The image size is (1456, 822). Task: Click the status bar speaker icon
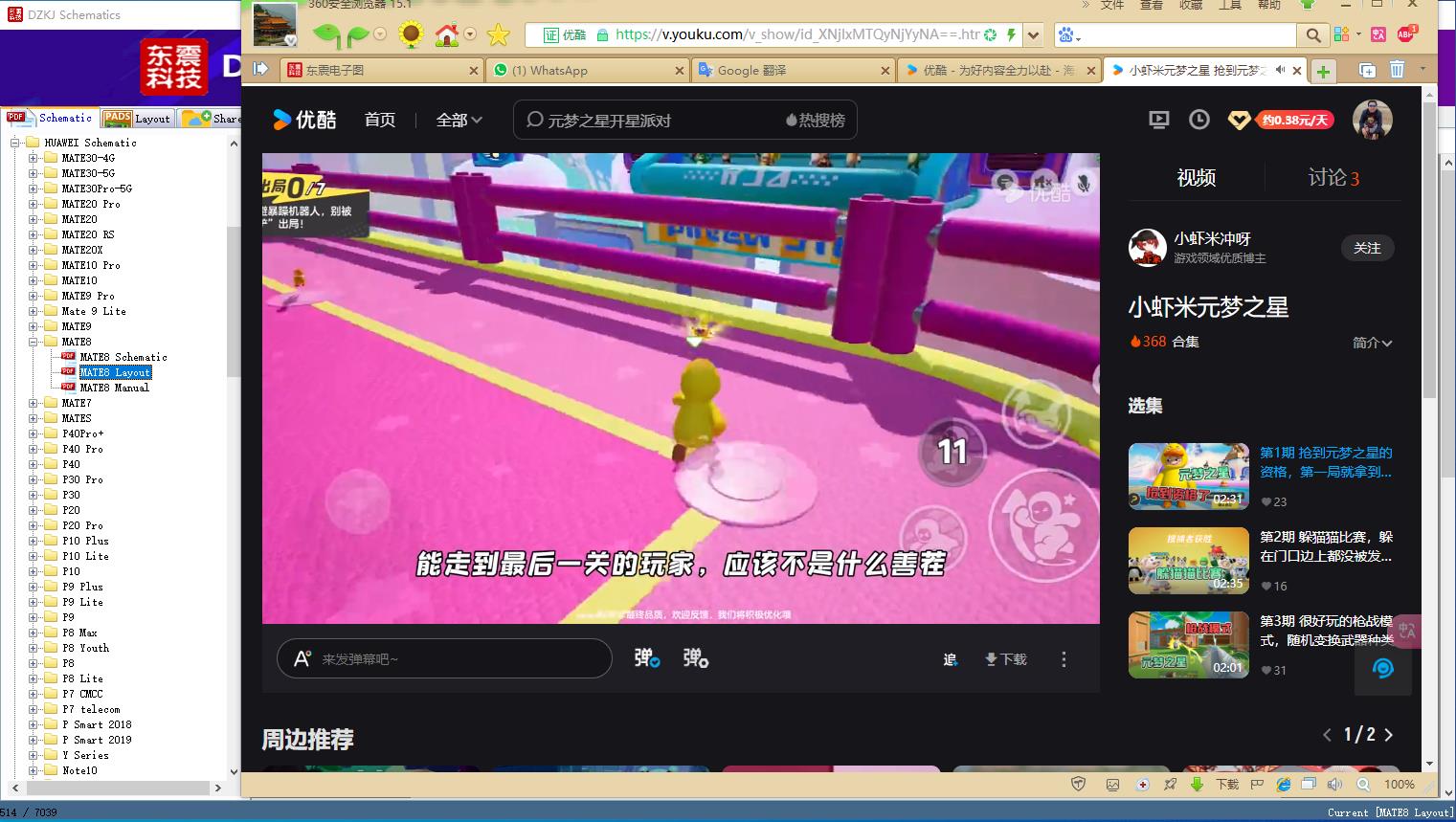1334,784
